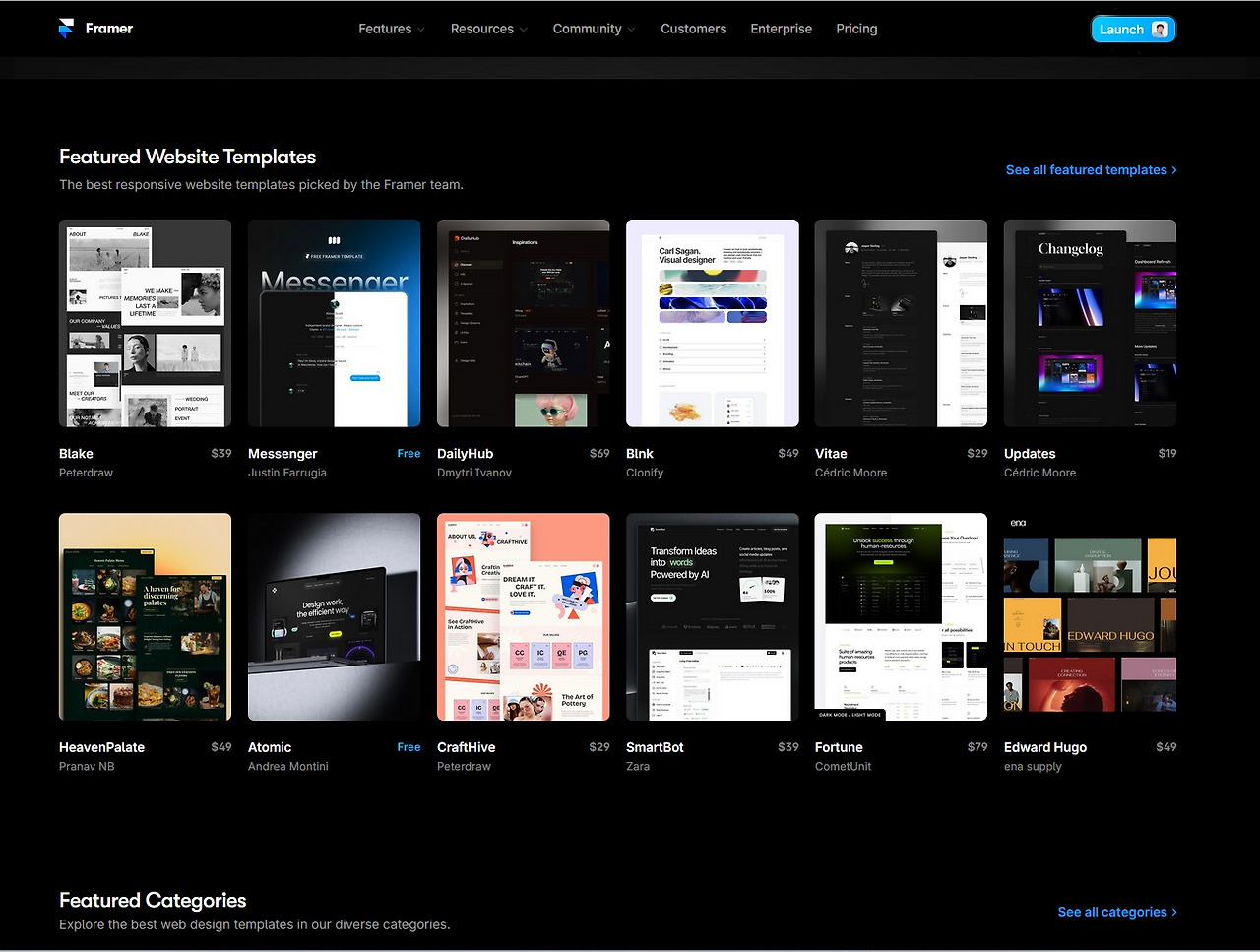Click the $39 price on SmartBot
This screenshot has width=1260, height=952.
788,746
